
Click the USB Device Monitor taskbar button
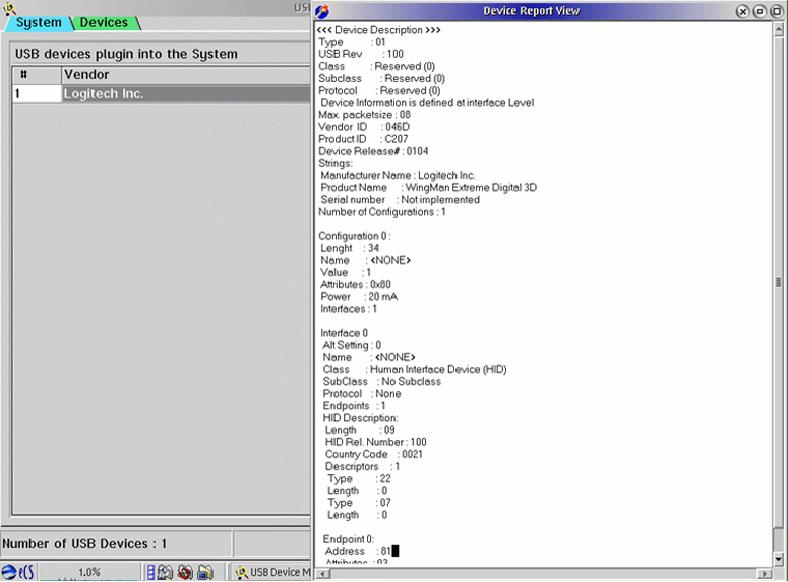click(271, 572)
